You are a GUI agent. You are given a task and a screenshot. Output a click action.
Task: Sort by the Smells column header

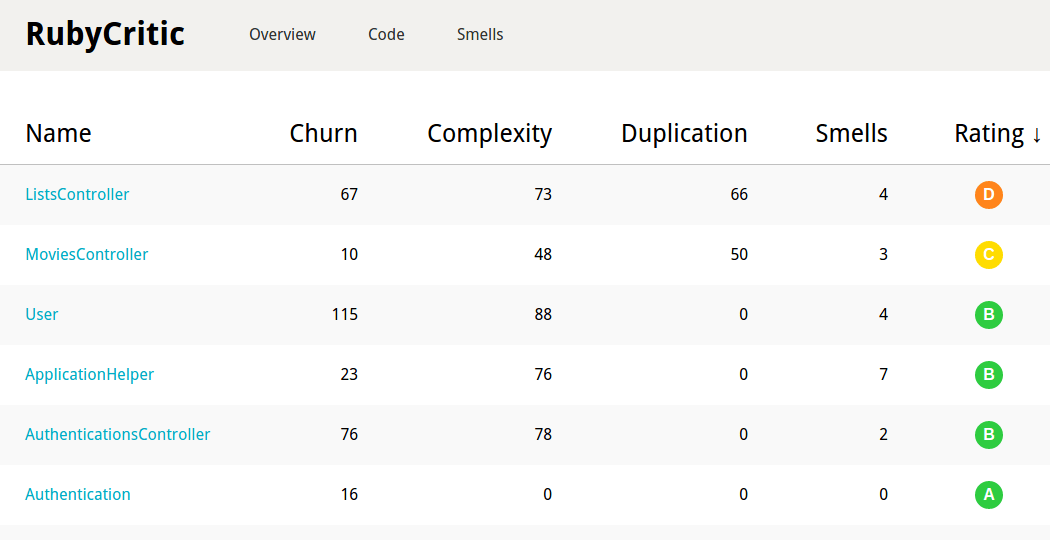click(851, 134)
